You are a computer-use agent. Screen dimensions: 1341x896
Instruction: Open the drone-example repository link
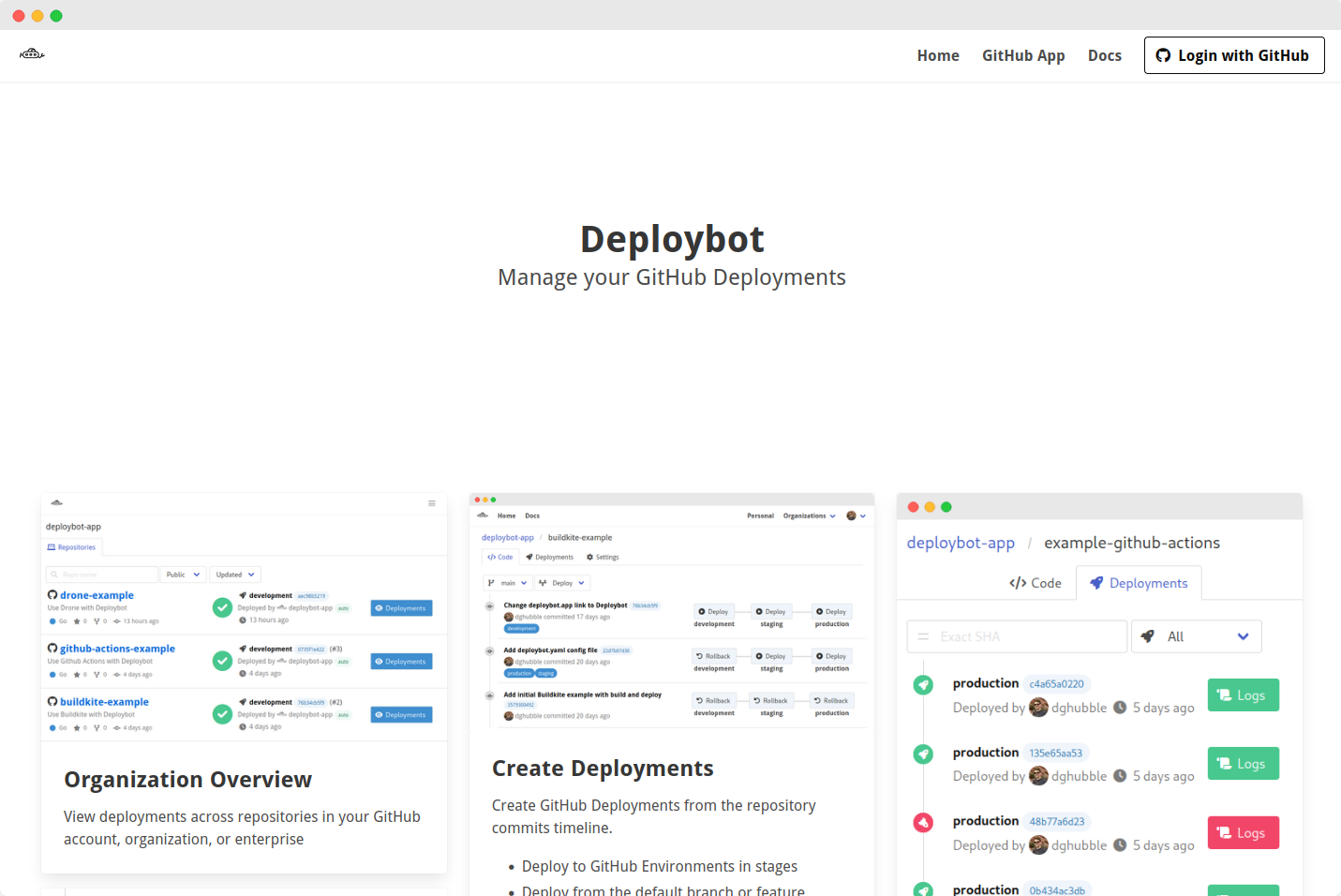click(x=97, y=595)
